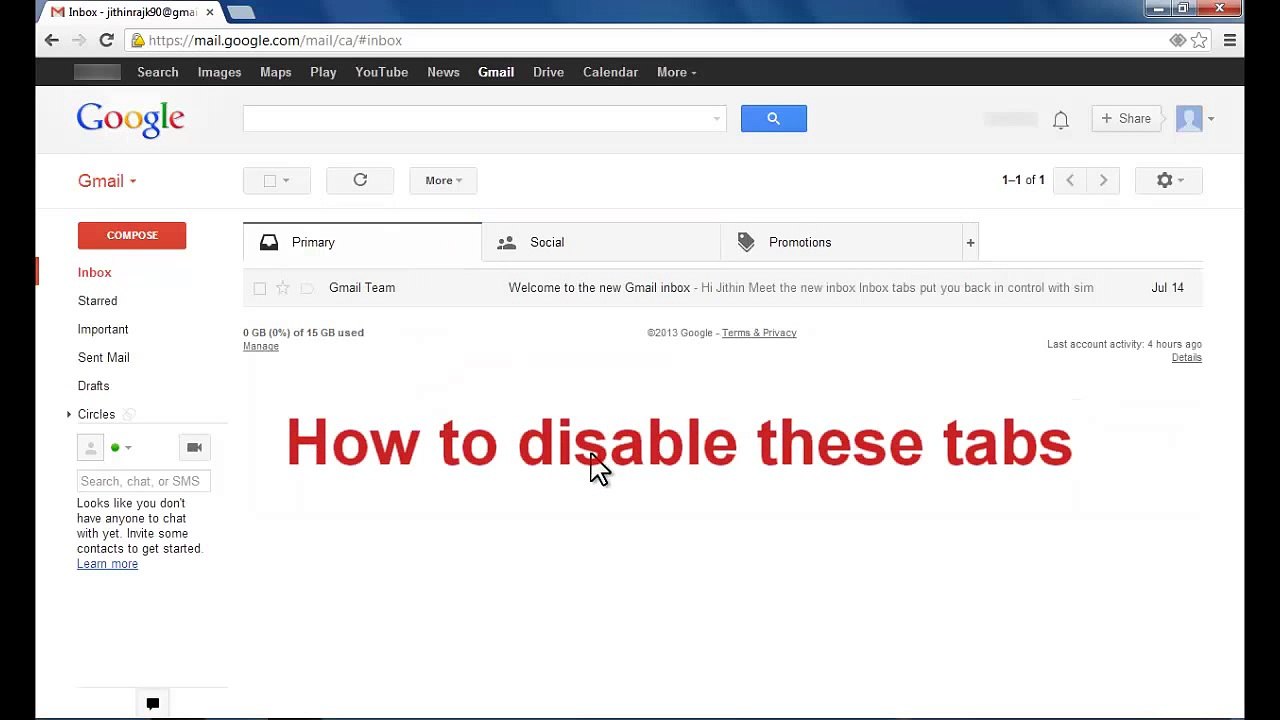Switch to the Primary tab

coord(362,242)
